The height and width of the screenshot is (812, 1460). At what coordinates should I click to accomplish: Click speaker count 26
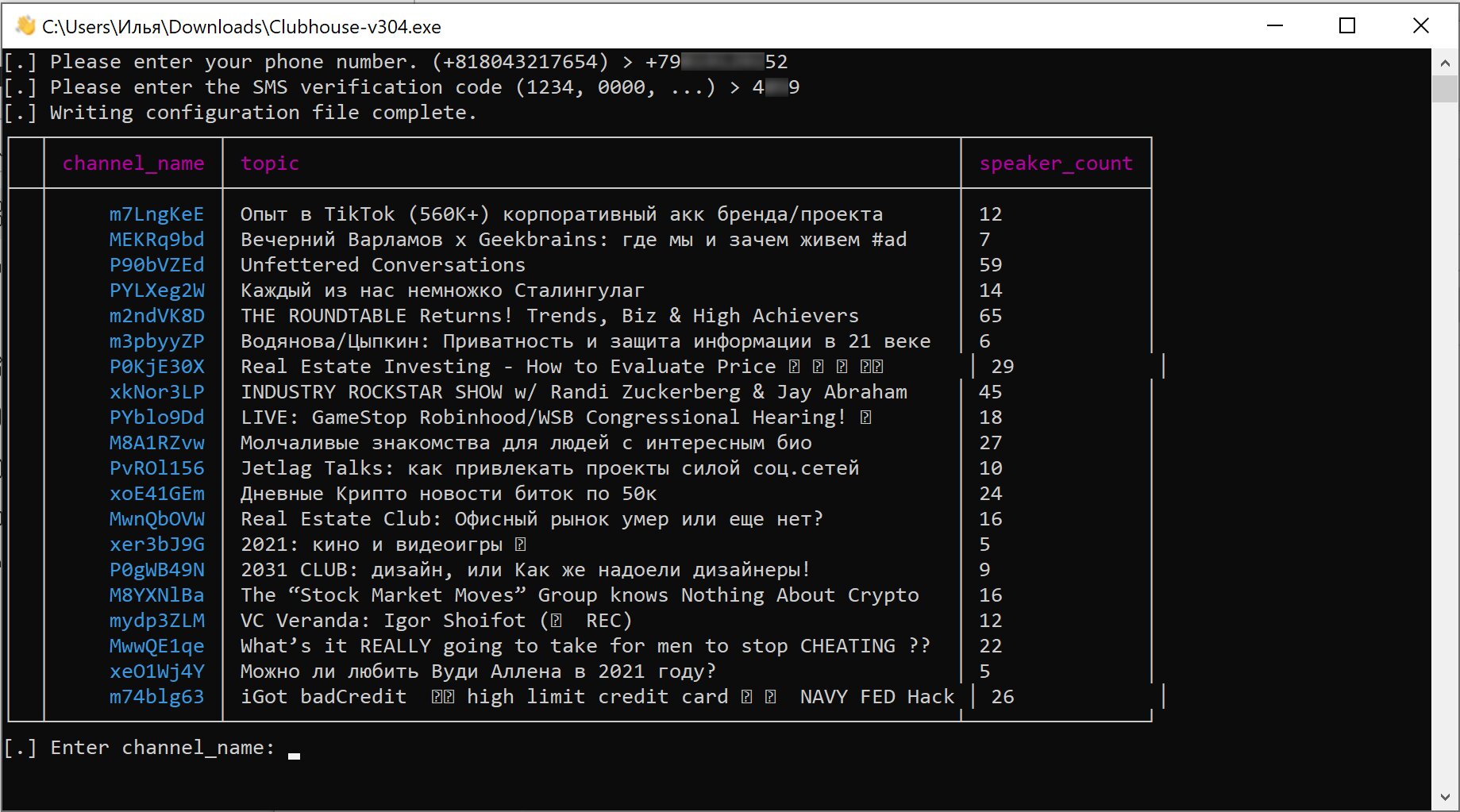click(1003, 697)
